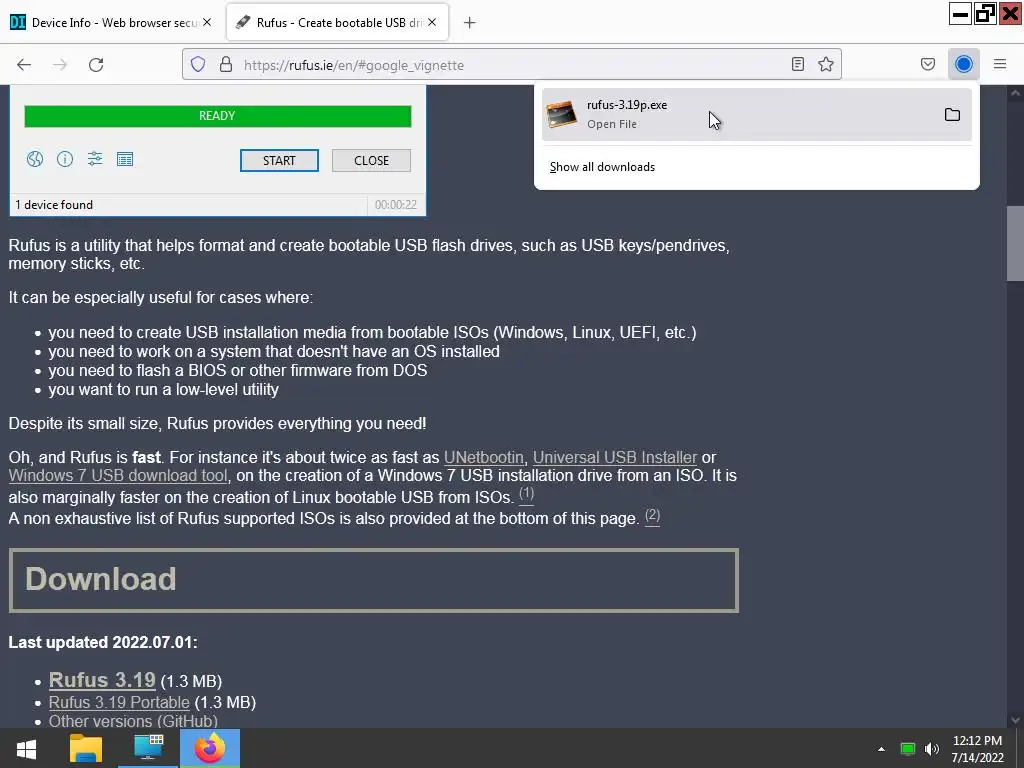Open Firefox application menu
The height and width of the screenshot is (768, 1024).
1000,64
